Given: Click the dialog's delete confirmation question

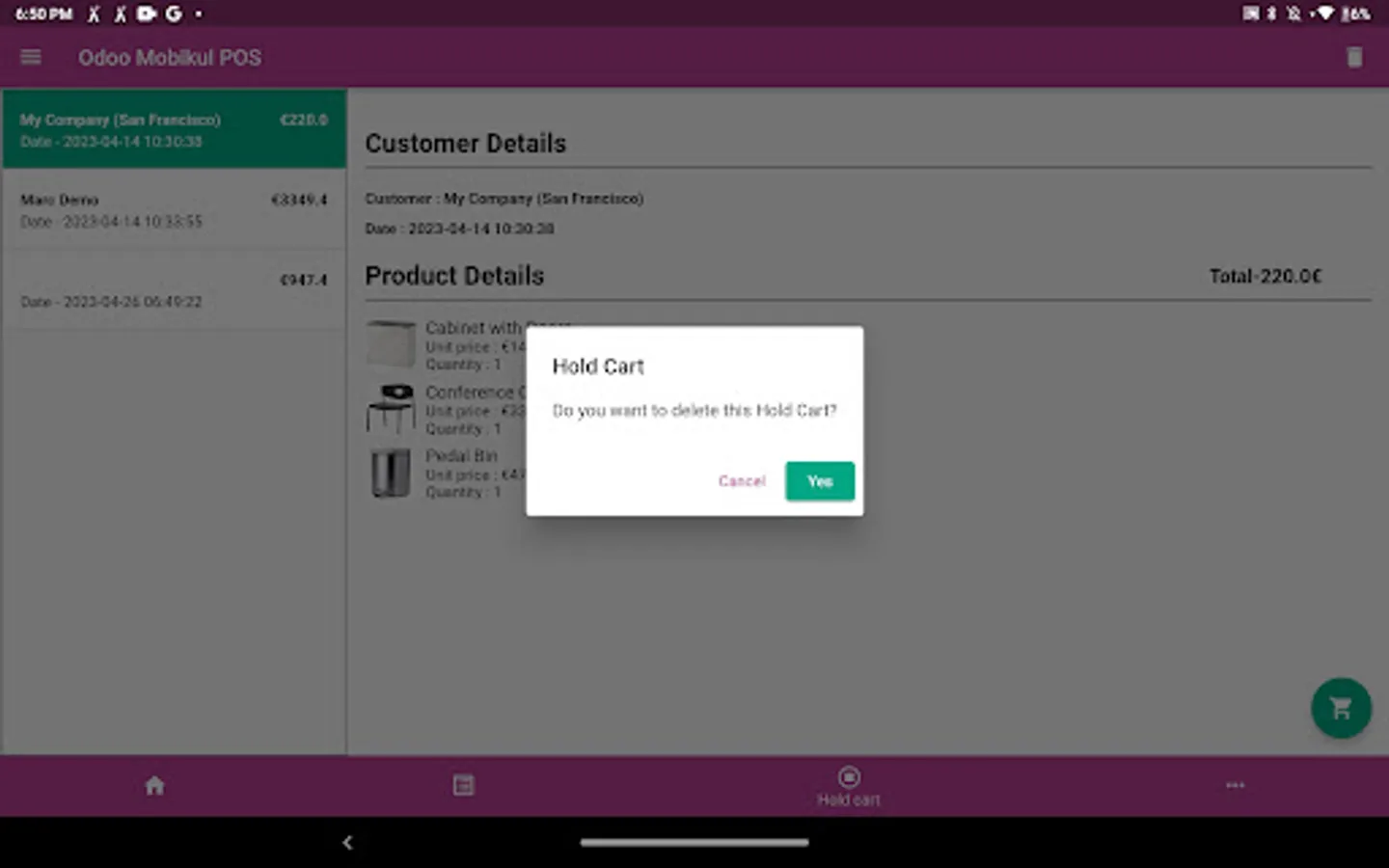Looking at the screenshot, I should tap(694, 410).
